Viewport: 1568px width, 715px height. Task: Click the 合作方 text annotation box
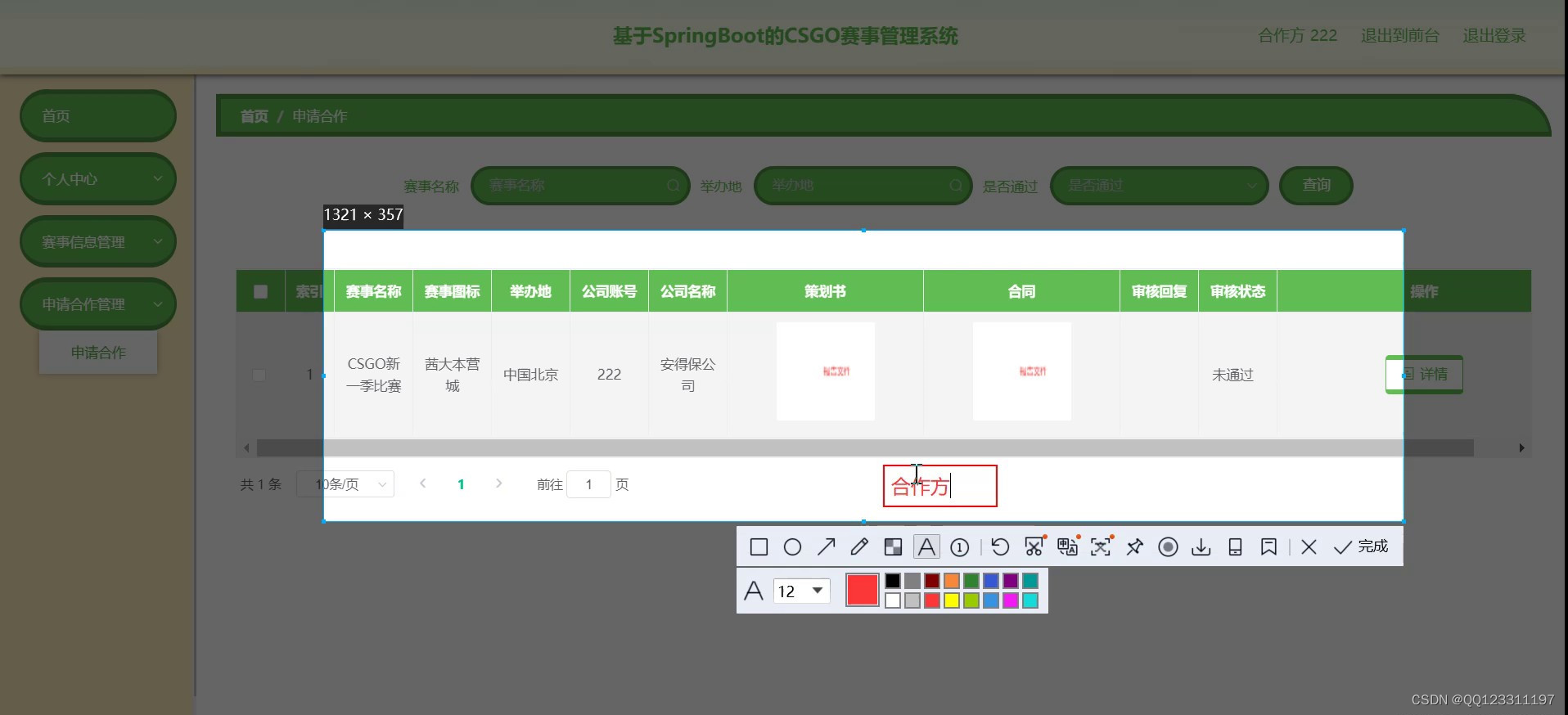pyautogui.click(x=939, y=486)
